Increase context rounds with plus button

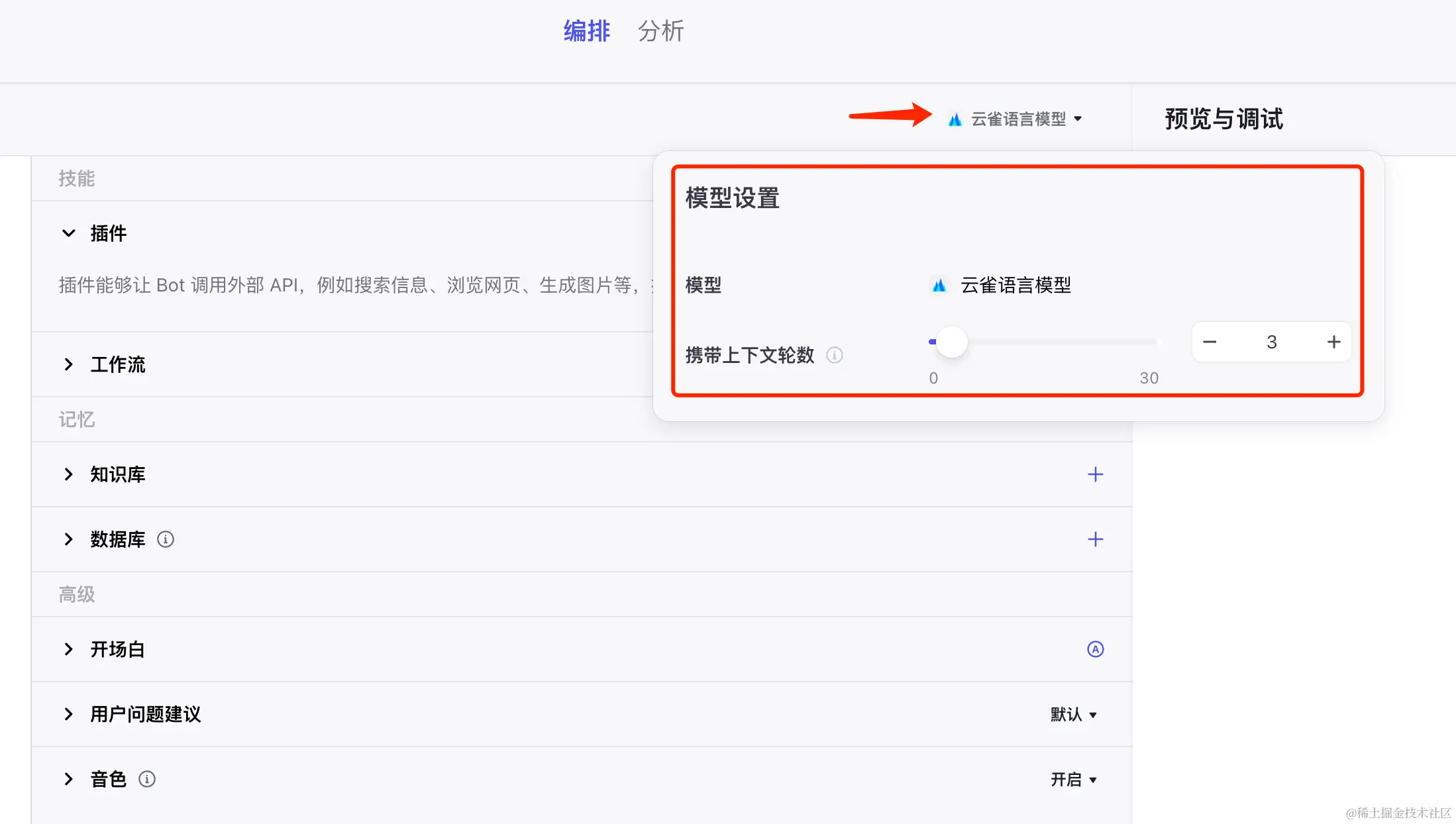pyautogui.click(x=1333, y=342)
